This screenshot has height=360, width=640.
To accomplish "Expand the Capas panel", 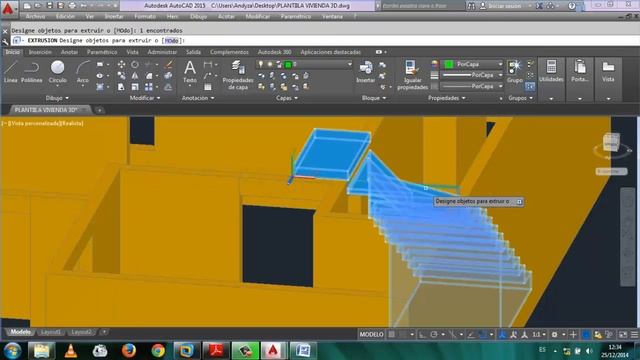I will 287,98.
